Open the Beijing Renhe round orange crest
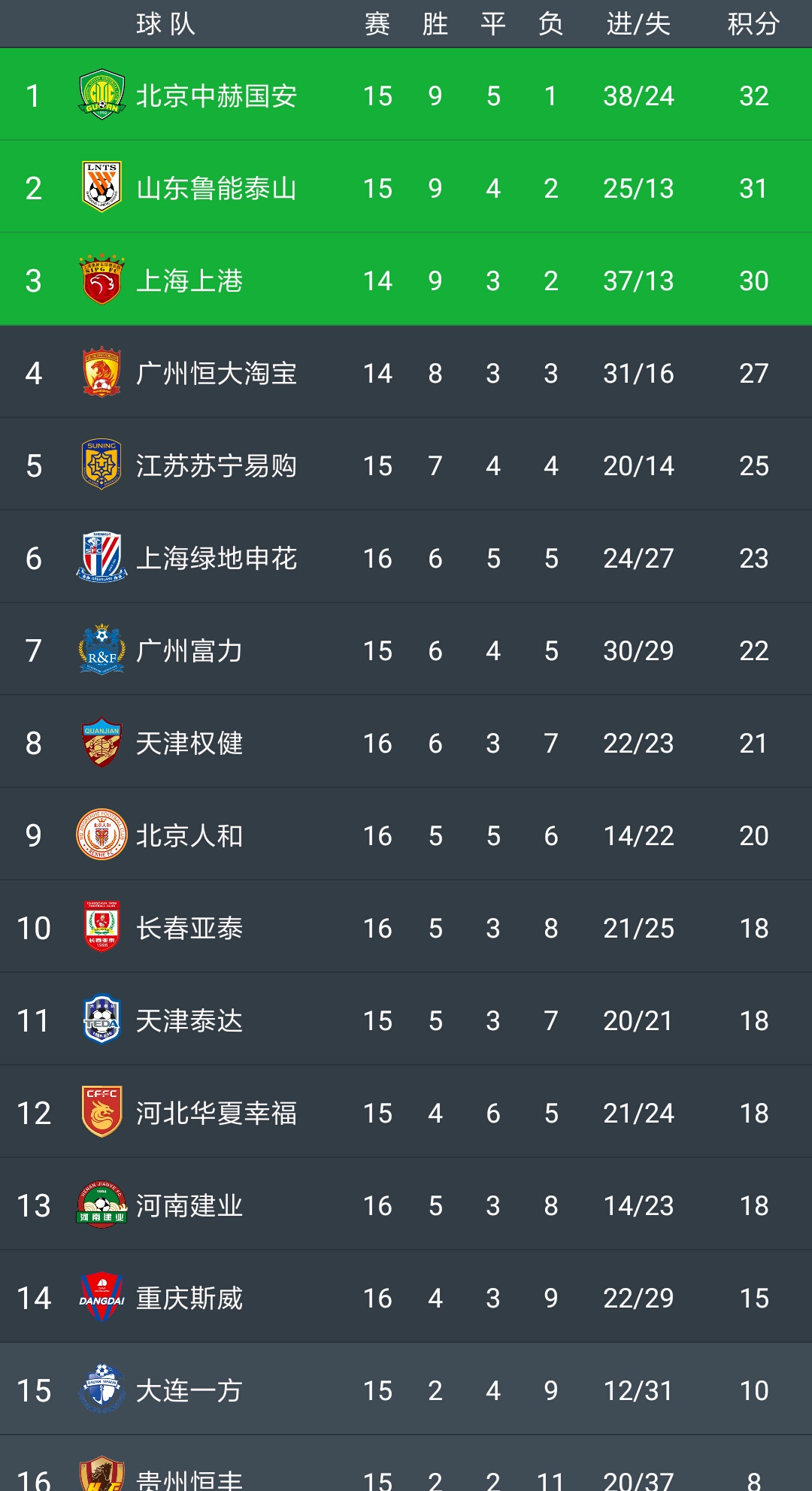 coord(101,835)
